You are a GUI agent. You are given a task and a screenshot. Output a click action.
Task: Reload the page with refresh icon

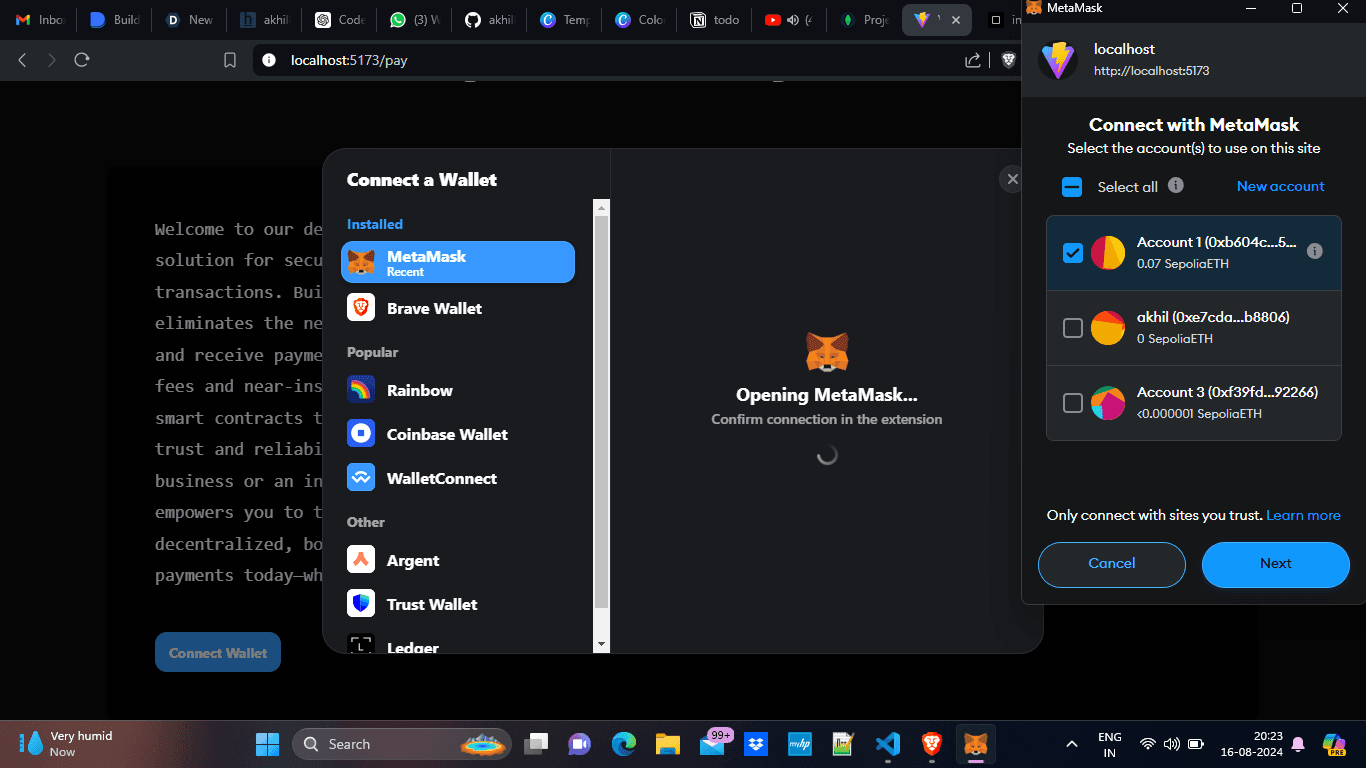click(82, 60)
